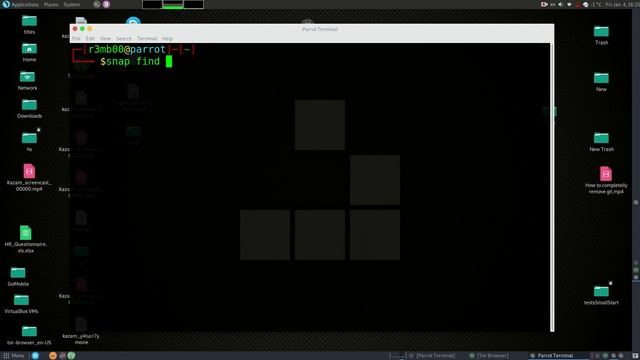Select the kazam movie file below terminal
The height and width of the screenshot is (360, 640).
[81, 331]
